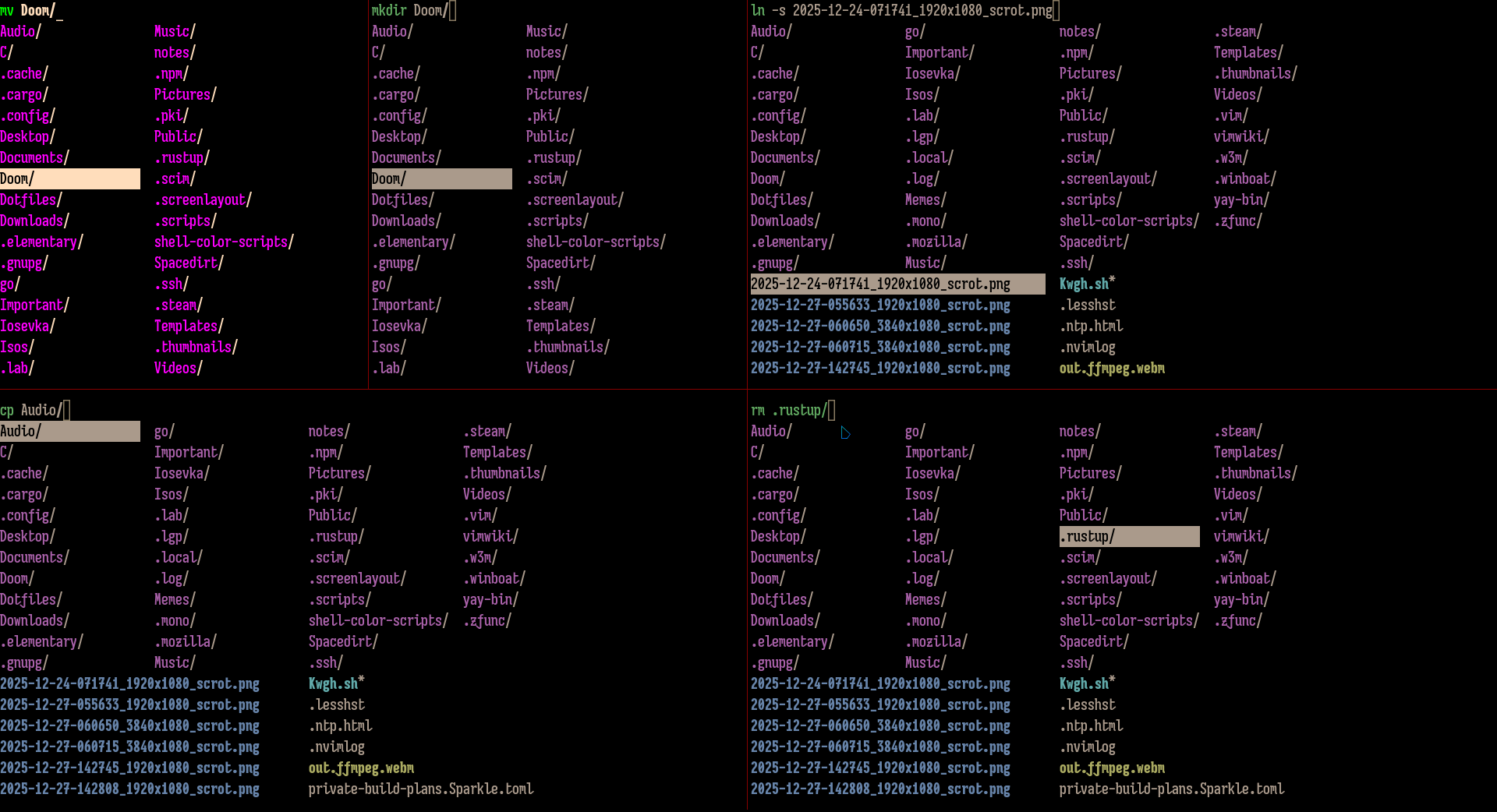
Task: Choose .screenlayout/ in the mv pane
Action: (x=203, y=199)
